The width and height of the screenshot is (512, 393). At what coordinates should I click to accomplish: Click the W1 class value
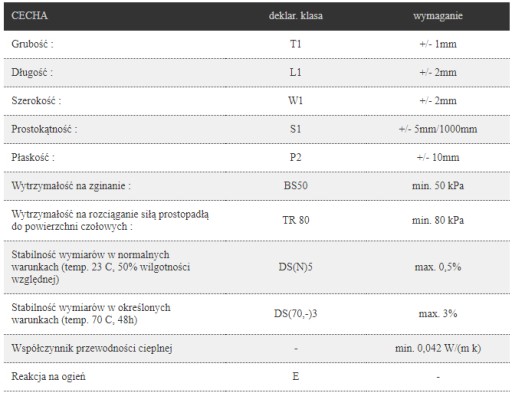tap(296, 101)
